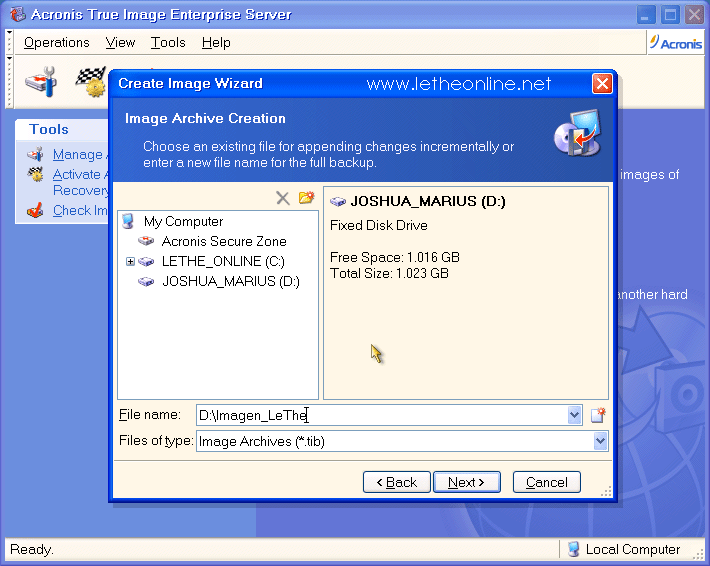Expand the LETHE_ONLINE (C:) tree node
Viewport: 710px width, 566px height.
[x=130, y=261]
